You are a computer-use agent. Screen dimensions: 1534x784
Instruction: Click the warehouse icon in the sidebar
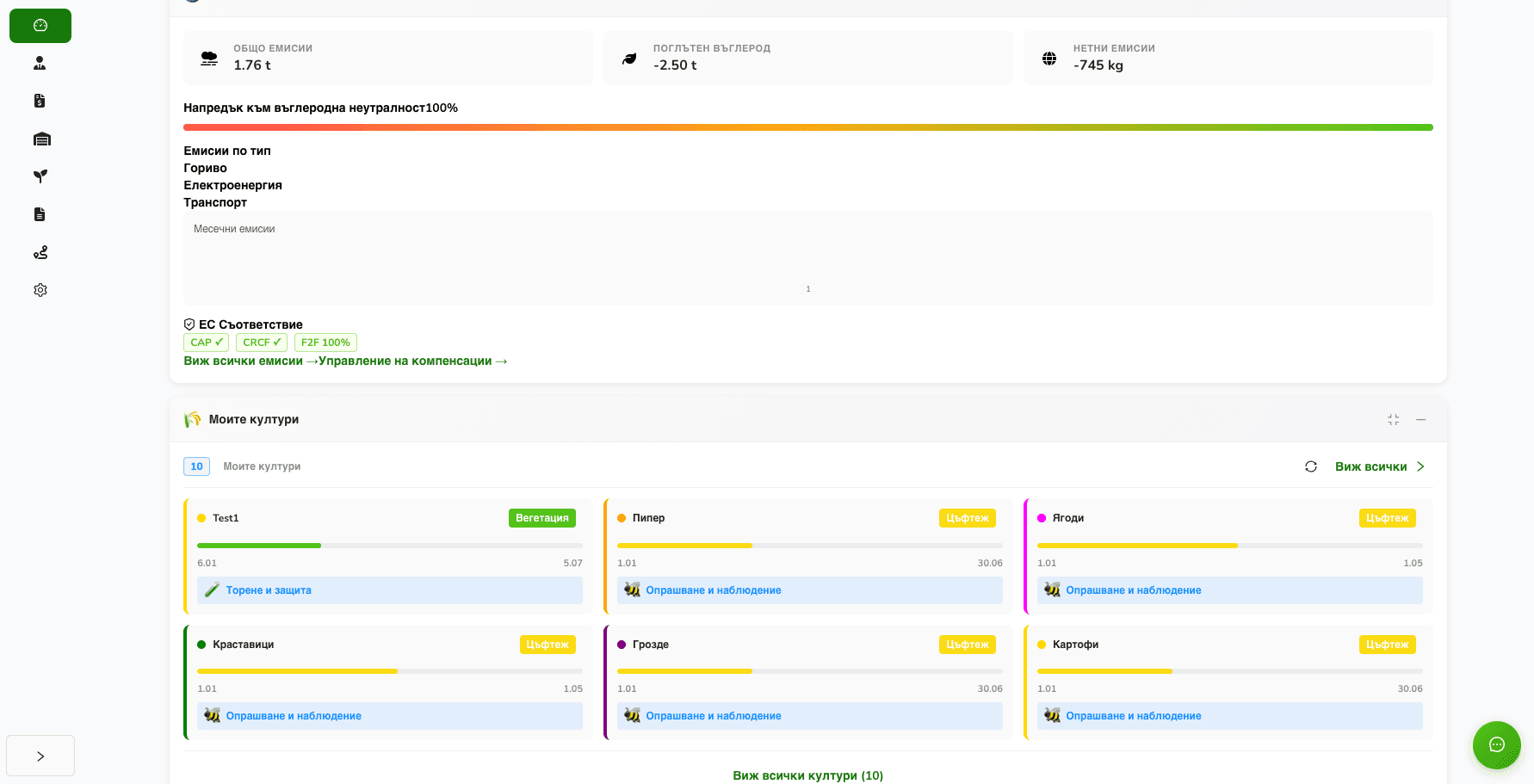pos(40,139)
